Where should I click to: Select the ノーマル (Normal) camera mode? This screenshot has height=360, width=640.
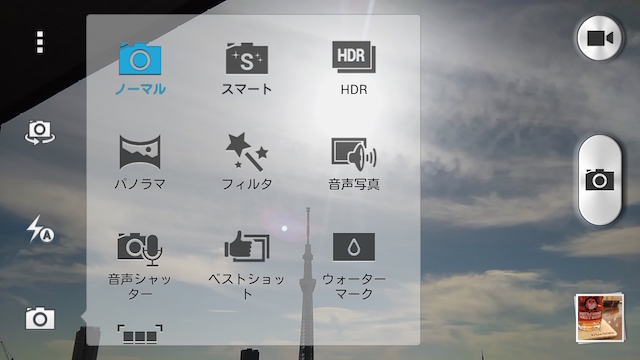tap(140, 69)
